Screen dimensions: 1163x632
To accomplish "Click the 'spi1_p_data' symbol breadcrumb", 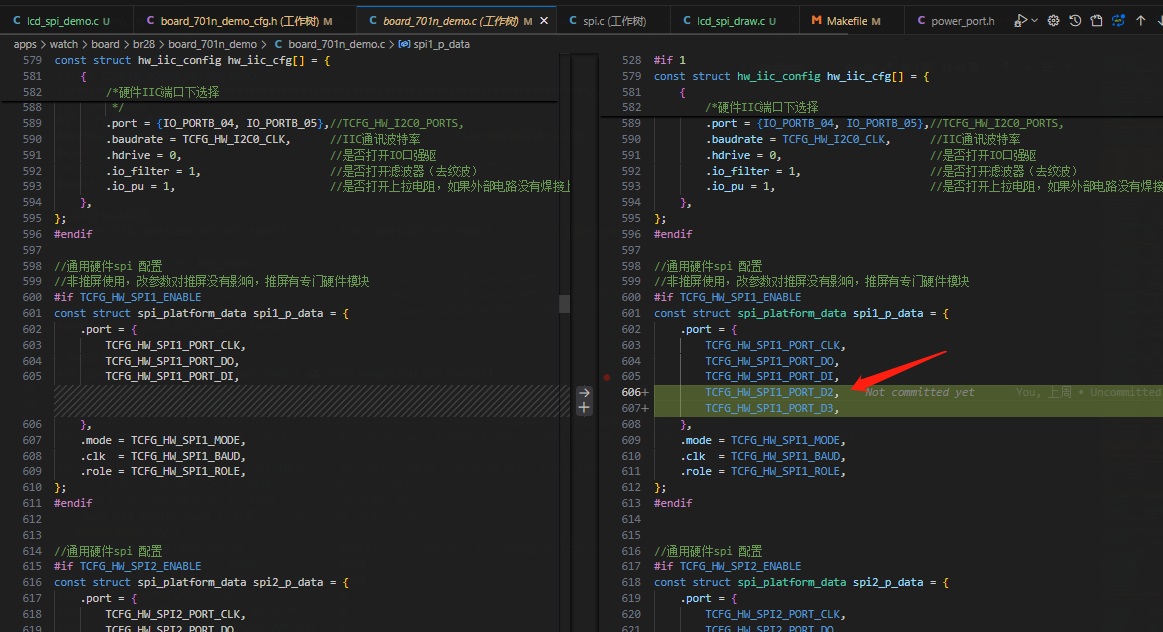I will click(441, 45).
